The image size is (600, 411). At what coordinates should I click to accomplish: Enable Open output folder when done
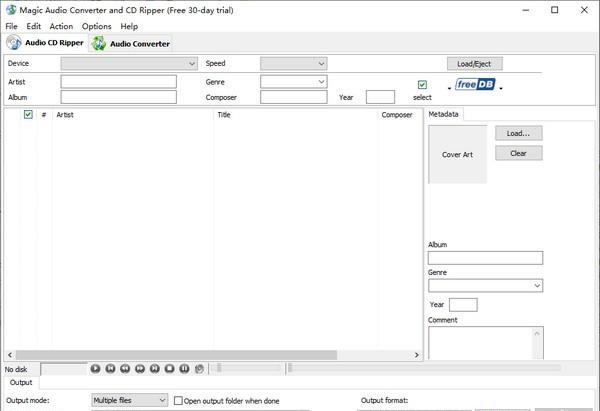178,401
